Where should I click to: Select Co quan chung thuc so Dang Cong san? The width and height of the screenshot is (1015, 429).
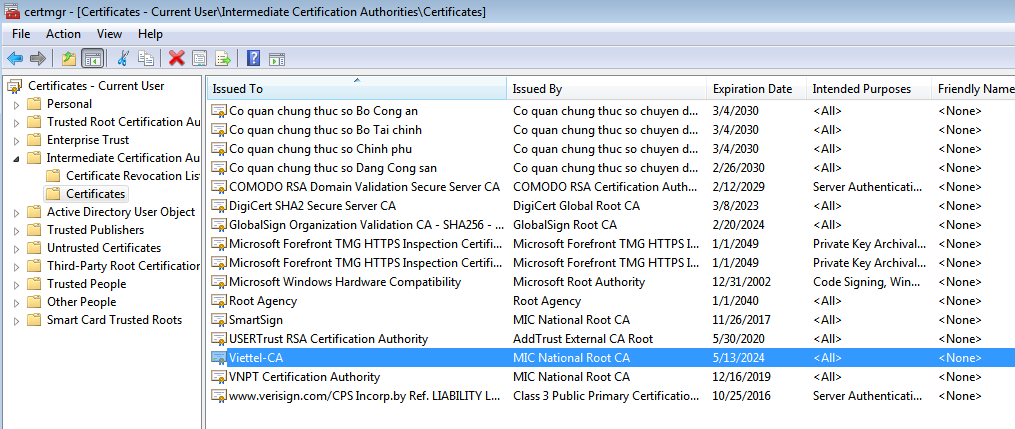(x=333, y=168)
